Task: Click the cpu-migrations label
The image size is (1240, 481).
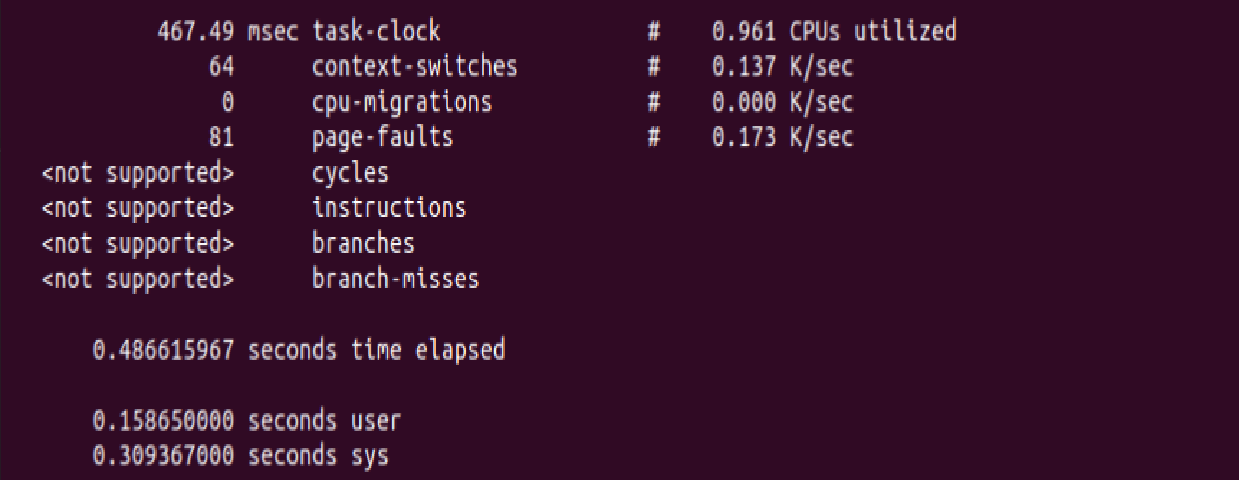Action: [402, 102]
